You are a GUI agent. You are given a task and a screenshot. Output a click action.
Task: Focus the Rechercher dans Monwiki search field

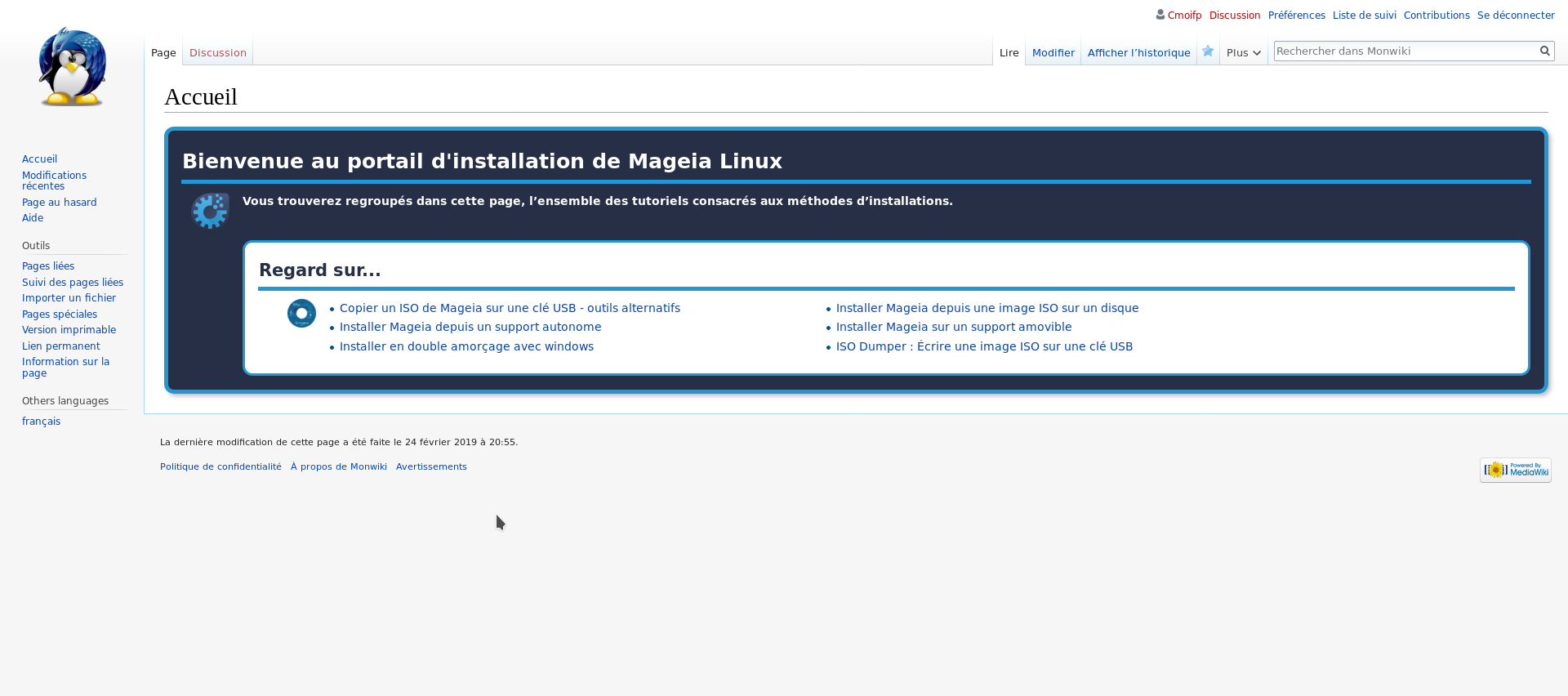click(1405, 51)
